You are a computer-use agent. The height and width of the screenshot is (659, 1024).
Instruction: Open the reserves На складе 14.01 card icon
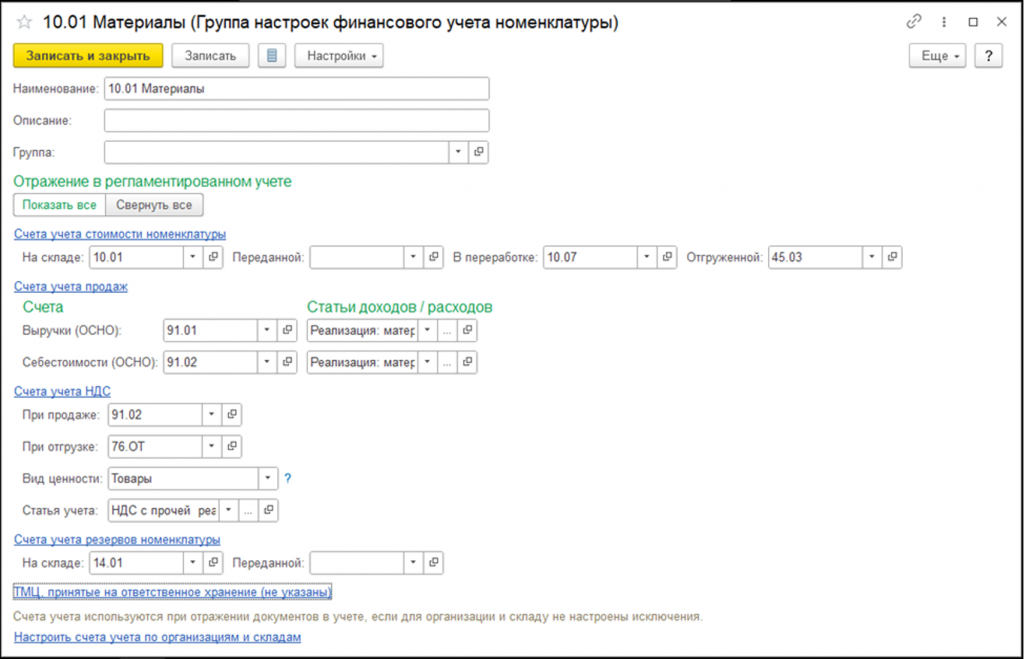pyautogui.click(x=213, y=562)
